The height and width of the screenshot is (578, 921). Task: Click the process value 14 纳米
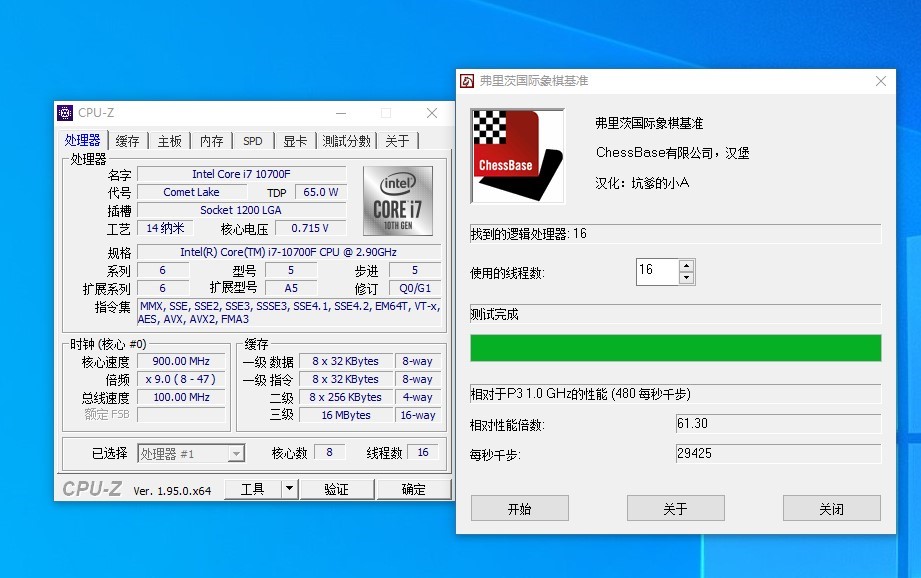click(x=165, y=228)
